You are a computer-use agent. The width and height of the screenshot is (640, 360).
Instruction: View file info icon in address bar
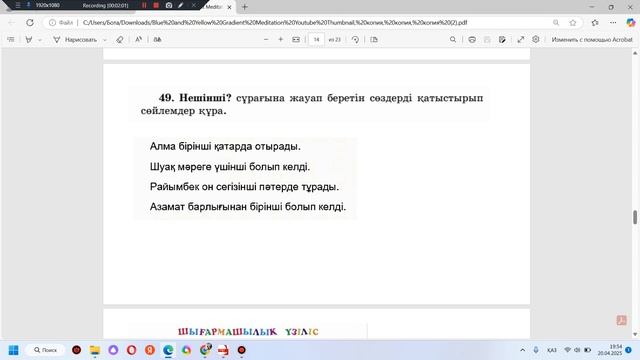[52, 22]
